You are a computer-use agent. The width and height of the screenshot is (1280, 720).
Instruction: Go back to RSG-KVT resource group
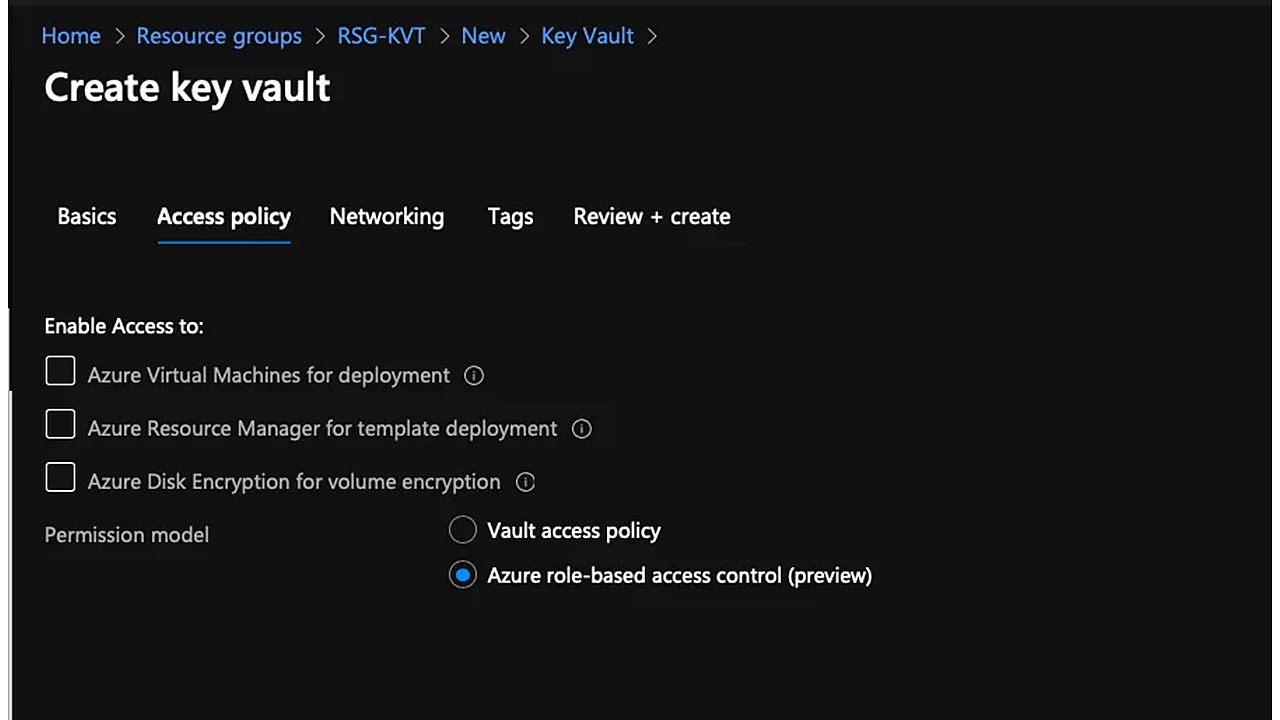tap(381, 36)
